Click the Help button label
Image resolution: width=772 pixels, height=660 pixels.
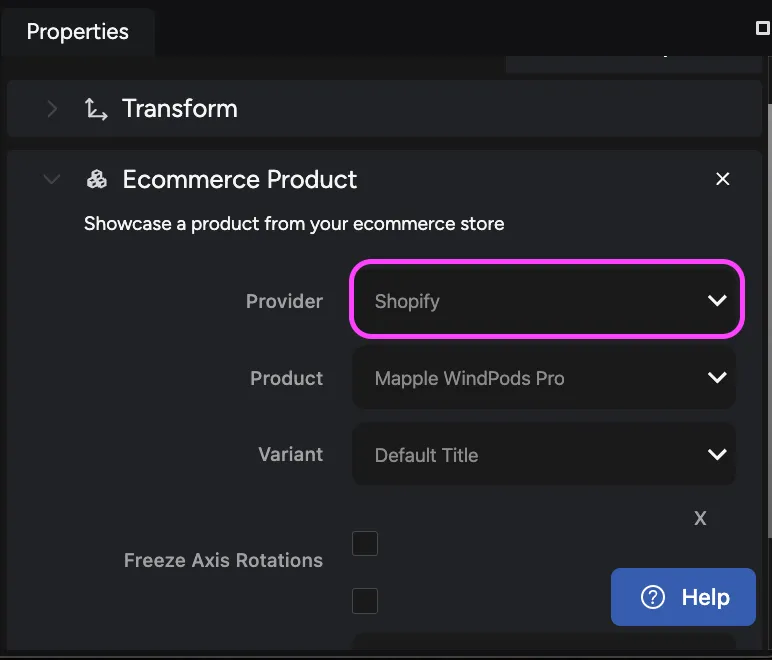tap(705, 597)
